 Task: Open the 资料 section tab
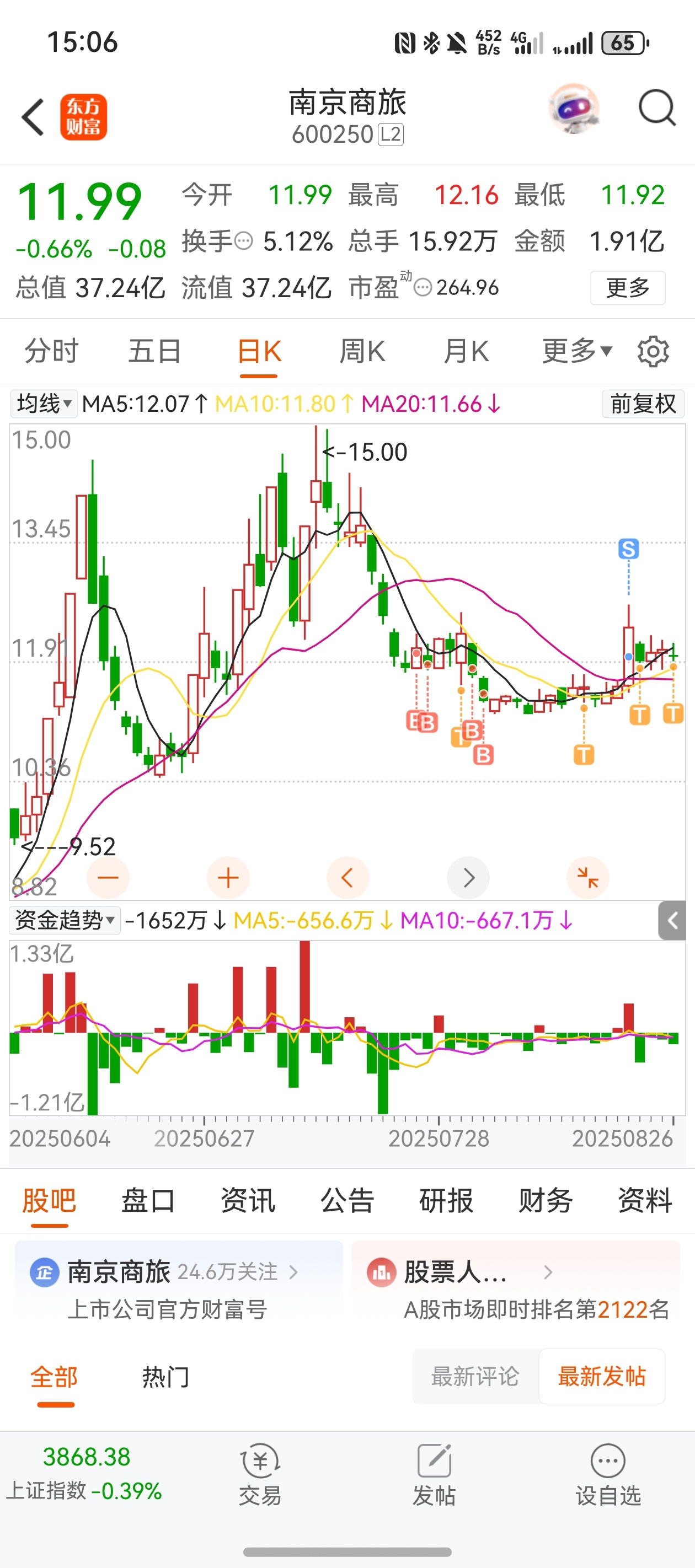pyautogui.click(x=645, y=1200)
